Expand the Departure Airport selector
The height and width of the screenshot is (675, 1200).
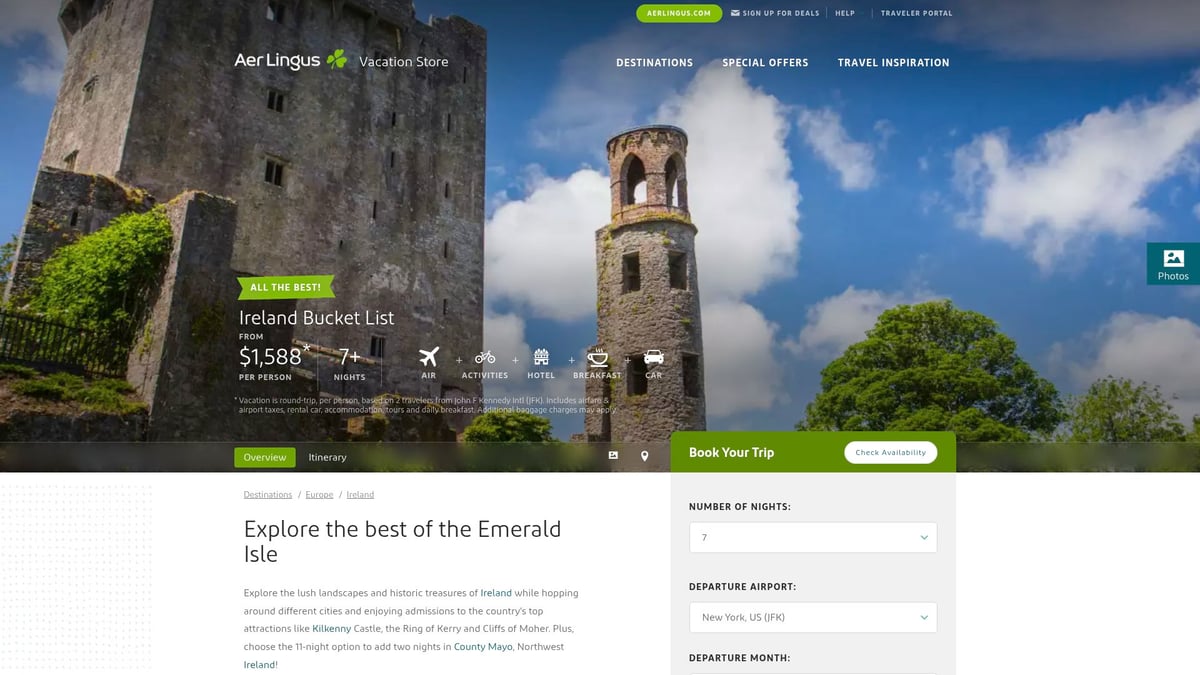pos(812,617)
